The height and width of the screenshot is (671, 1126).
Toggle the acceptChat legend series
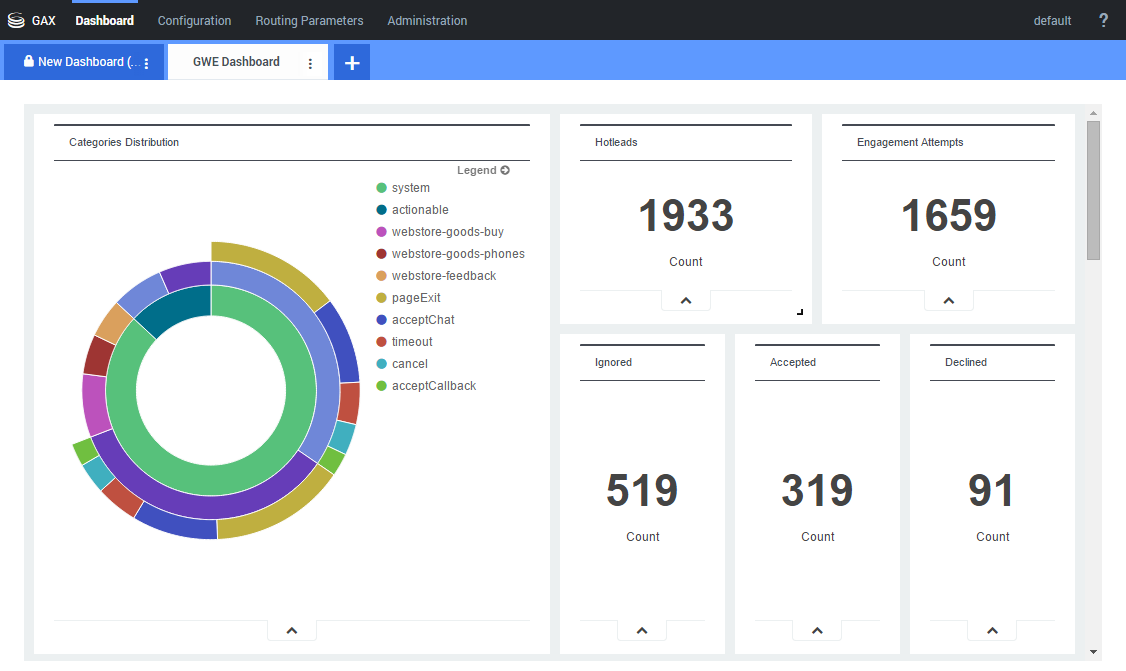click(x=421, y=320)
